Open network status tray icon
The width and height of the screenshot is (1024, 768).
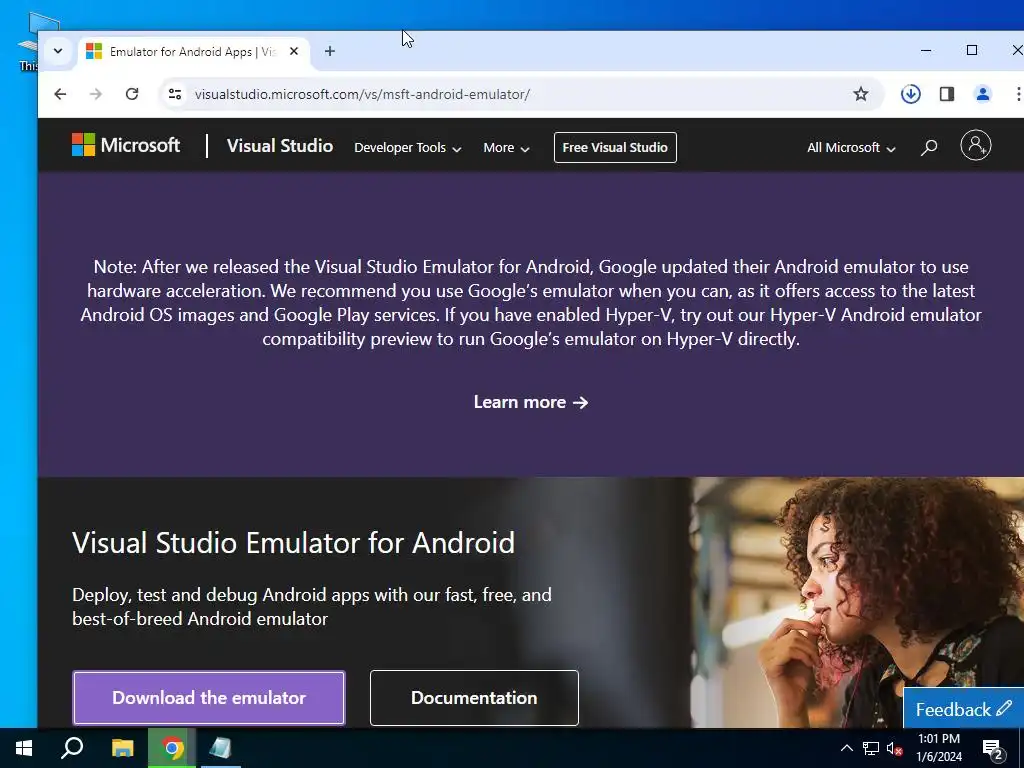click(x=871, y=748)
